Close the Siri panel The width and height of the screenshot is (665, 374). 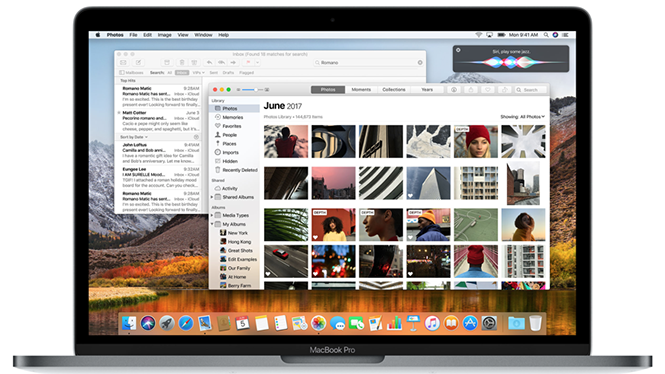click(458, 50)
